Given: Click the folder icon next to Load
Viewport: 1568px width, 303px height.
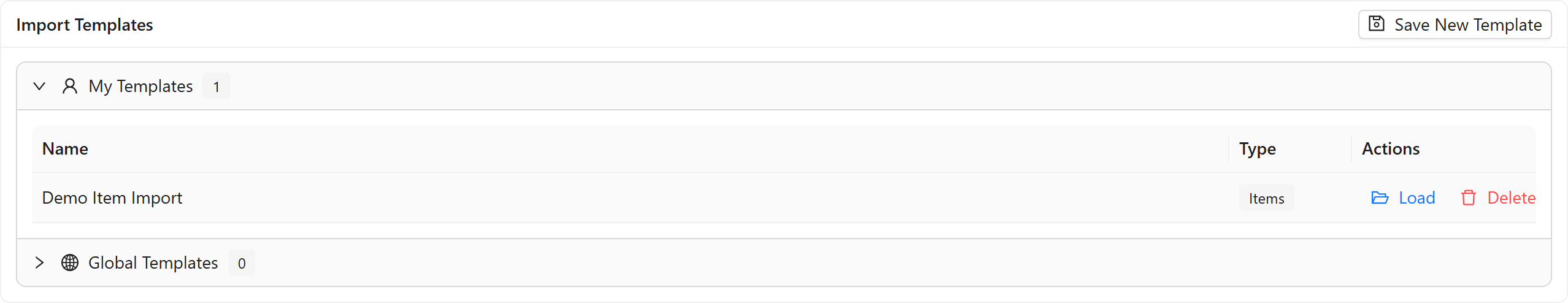Looking at the screenshot, I should (x=1380, y=198).
